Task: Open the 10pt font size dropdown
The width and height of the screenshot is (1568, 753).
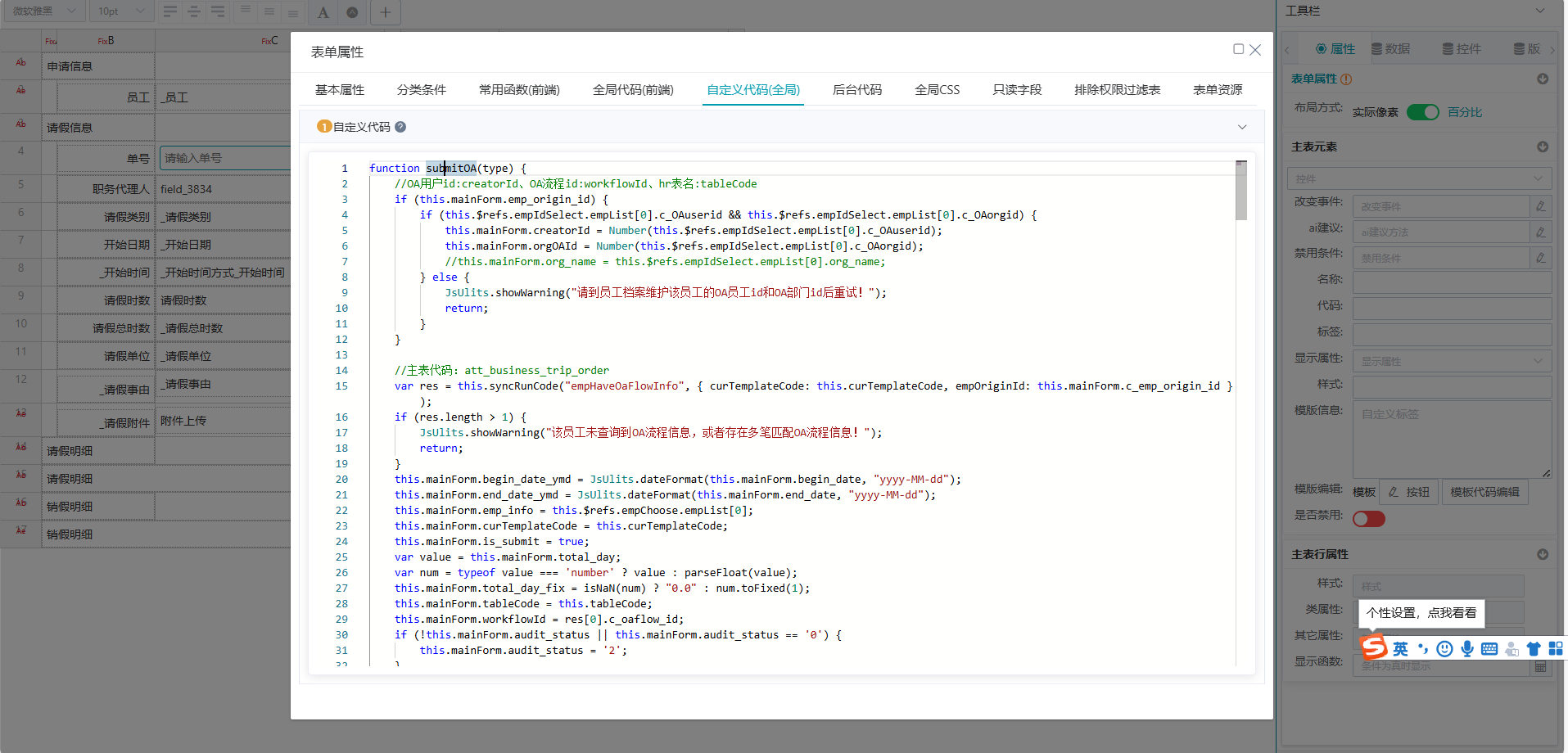Action: (x=121, y=11)
